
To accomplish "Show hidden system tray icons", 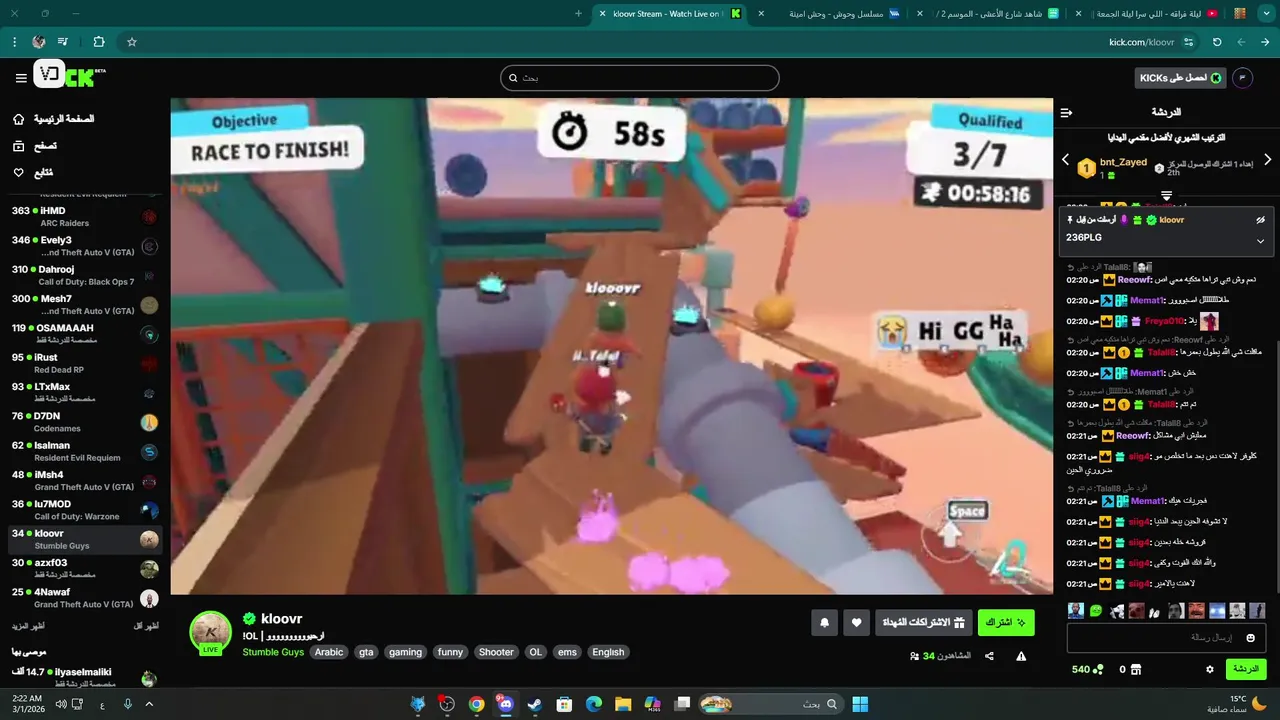I will point(149,704).
